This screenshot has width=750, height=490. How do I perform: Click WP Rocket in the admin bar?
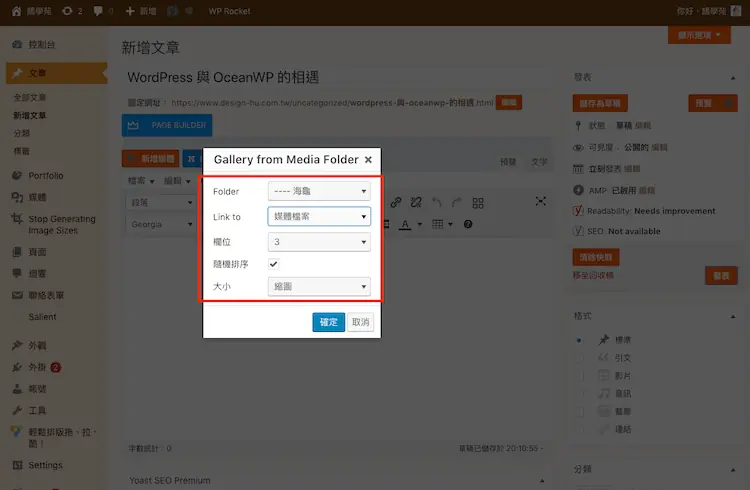click(x=229, y=11)
